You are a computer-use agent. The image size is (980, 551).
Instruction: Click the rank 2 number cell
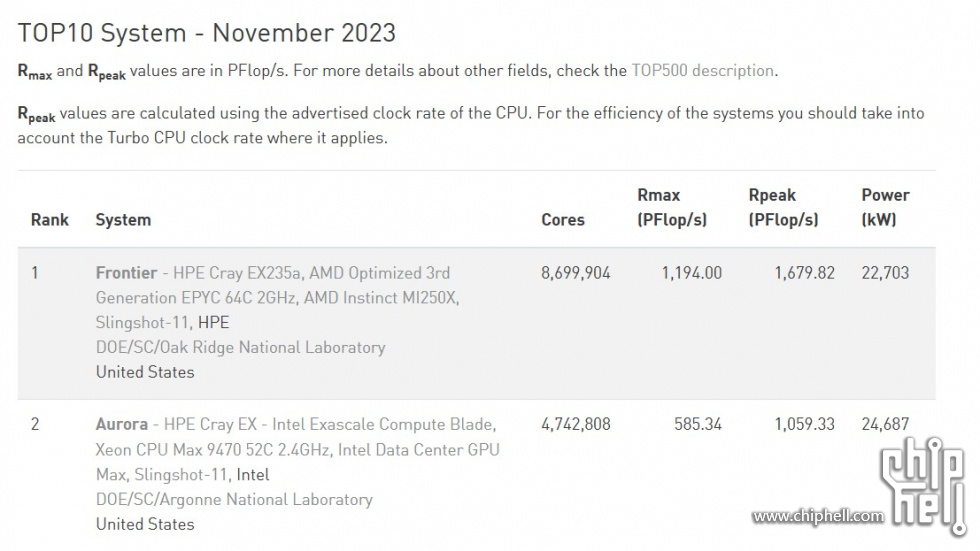(35, 424)
